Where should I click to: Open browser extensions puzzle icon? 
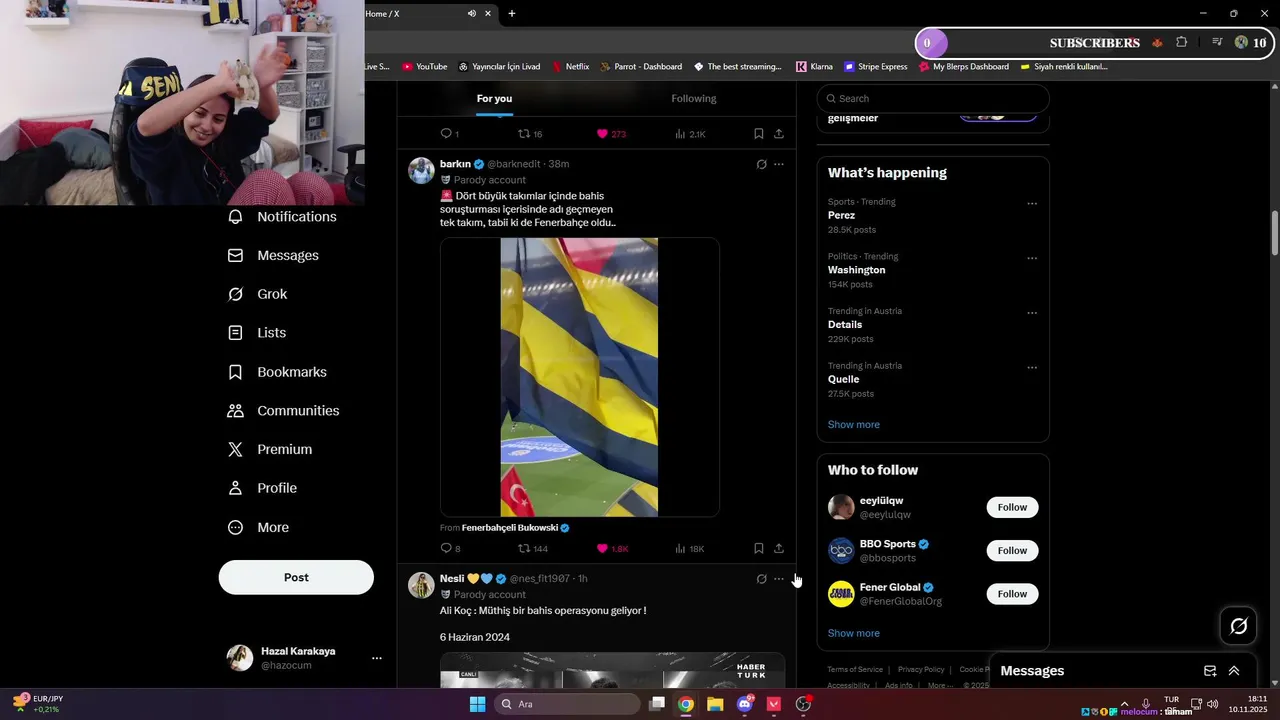click(x=1182, y=43)
